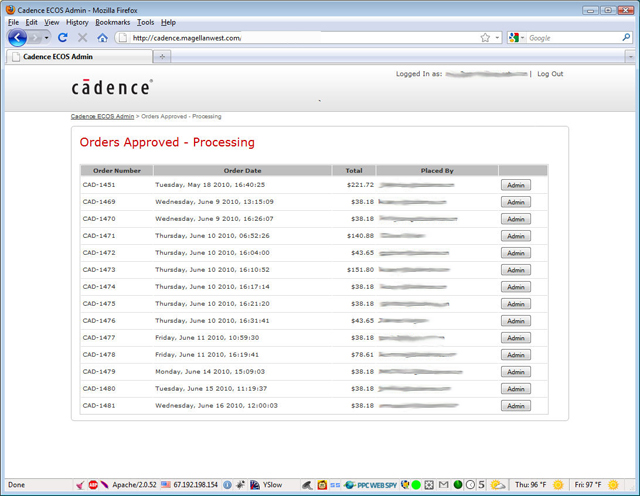Click Admin button for order CAD-1479

(516, 372)
